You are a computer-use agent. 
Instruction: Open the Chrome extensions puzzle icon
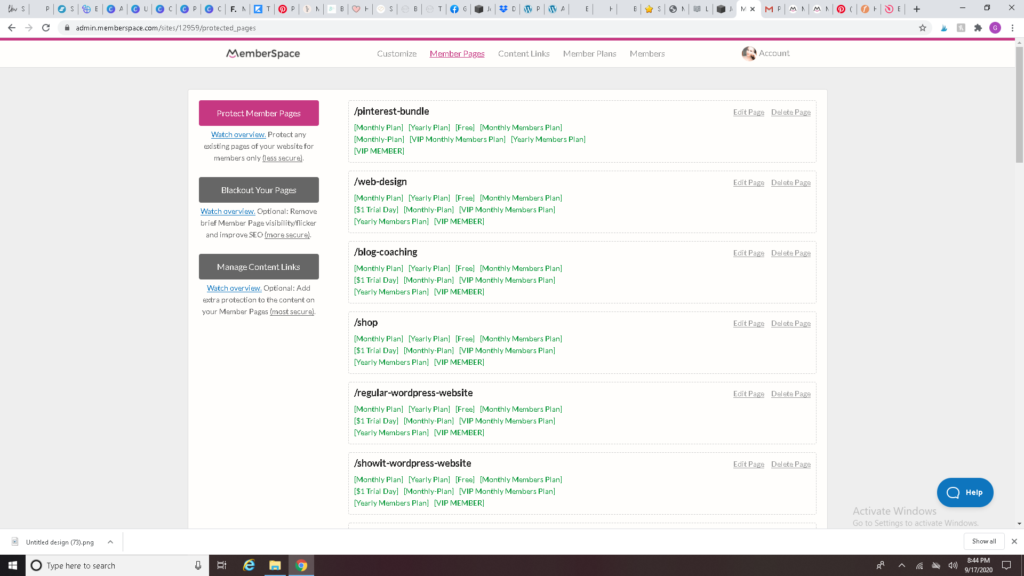pos(978,27)
